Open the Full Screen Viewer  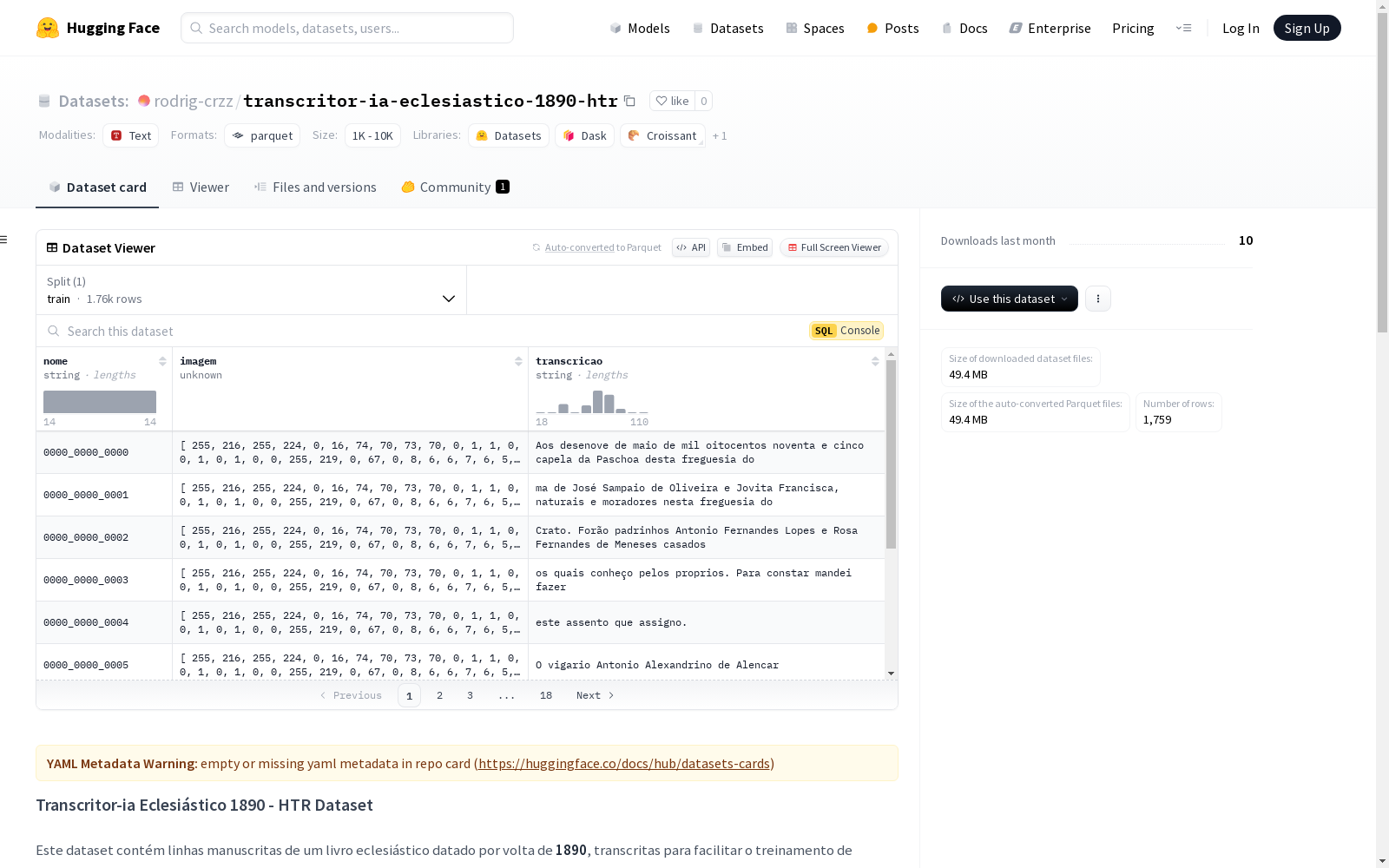[x=834, y=247]
